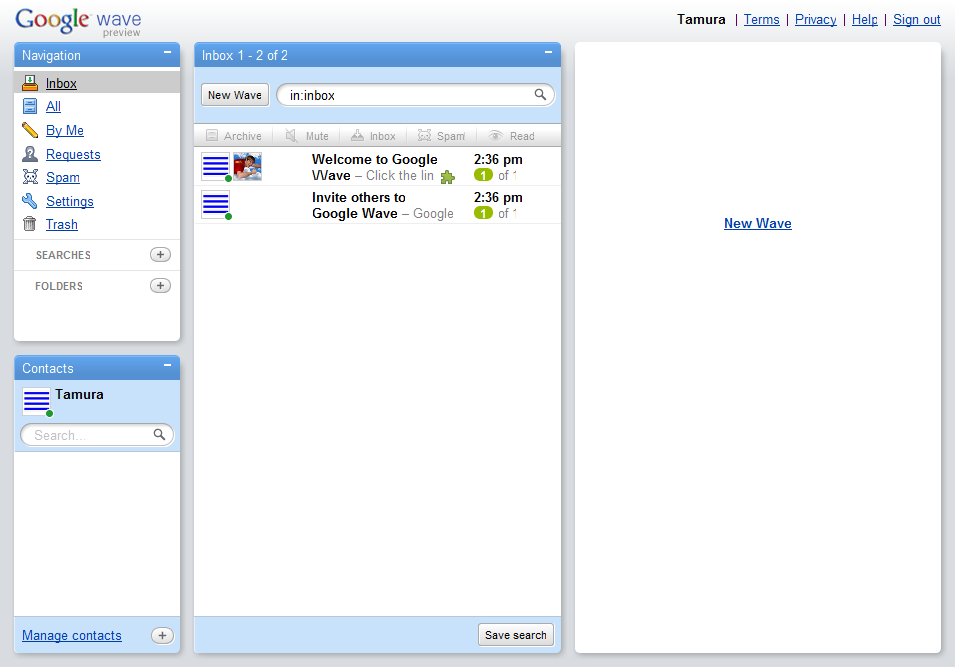Click the New Wave button

[235, 95]
